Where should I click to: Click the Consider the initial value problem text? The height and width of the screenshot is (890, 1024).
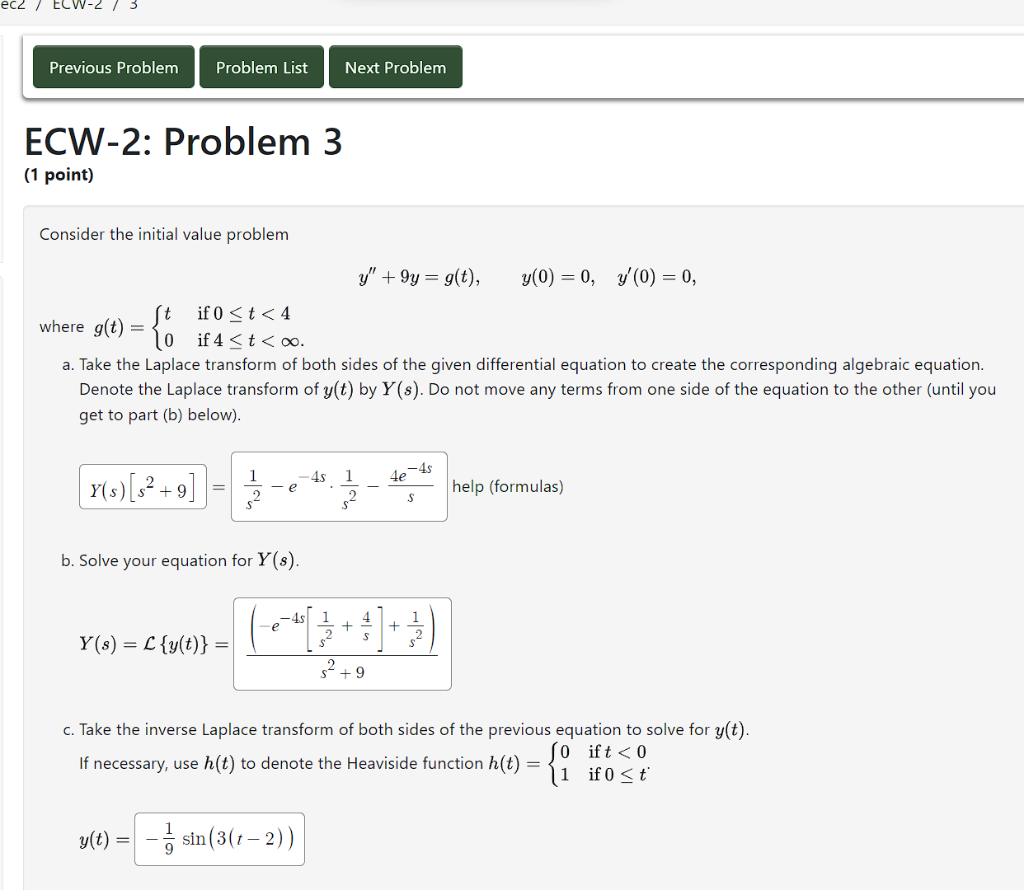163,234
